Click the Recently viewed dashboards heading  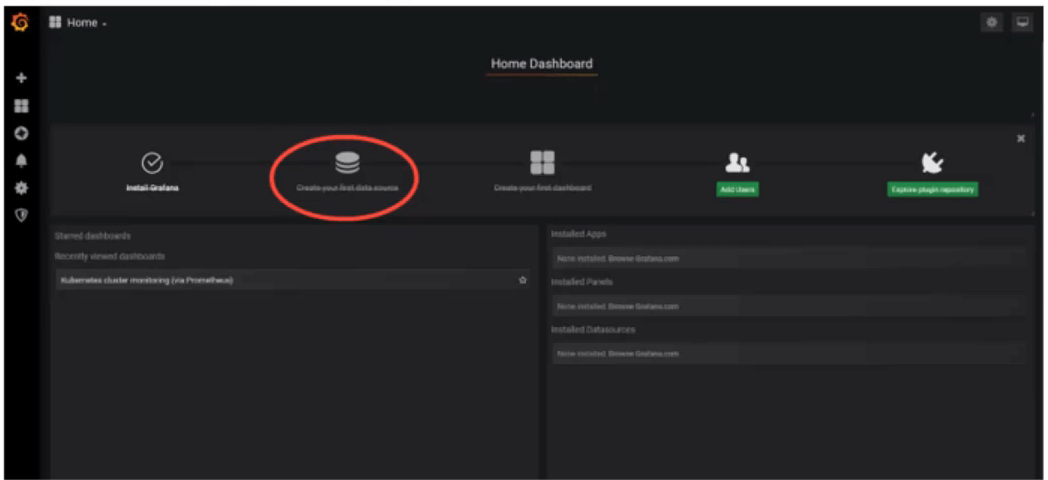tap(110, 256)
